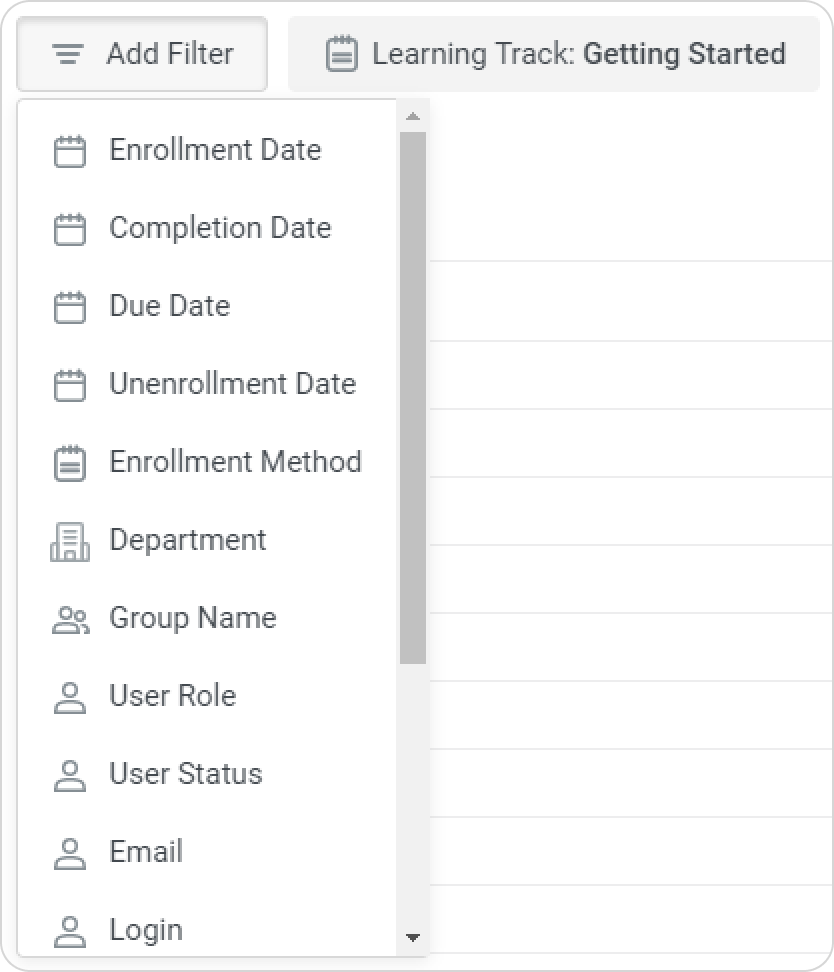The width and height of the screenshot is (834, 972).
Task: Open the Learning Track: Getting Started filter chip
Action: 553,54
